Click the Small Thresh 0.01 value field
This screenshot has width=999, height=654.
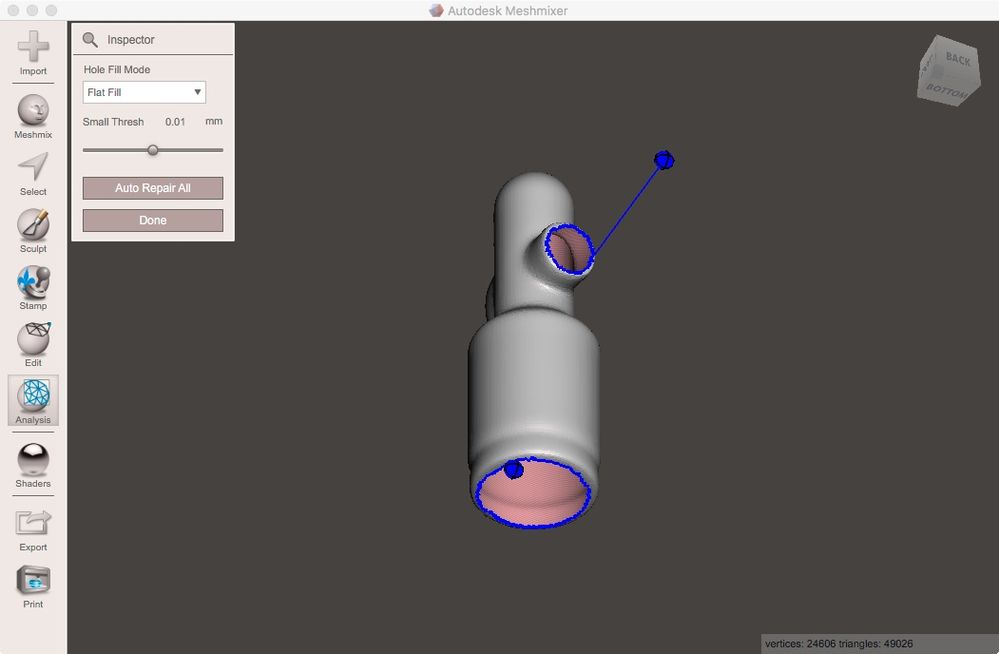coord(175,122)
